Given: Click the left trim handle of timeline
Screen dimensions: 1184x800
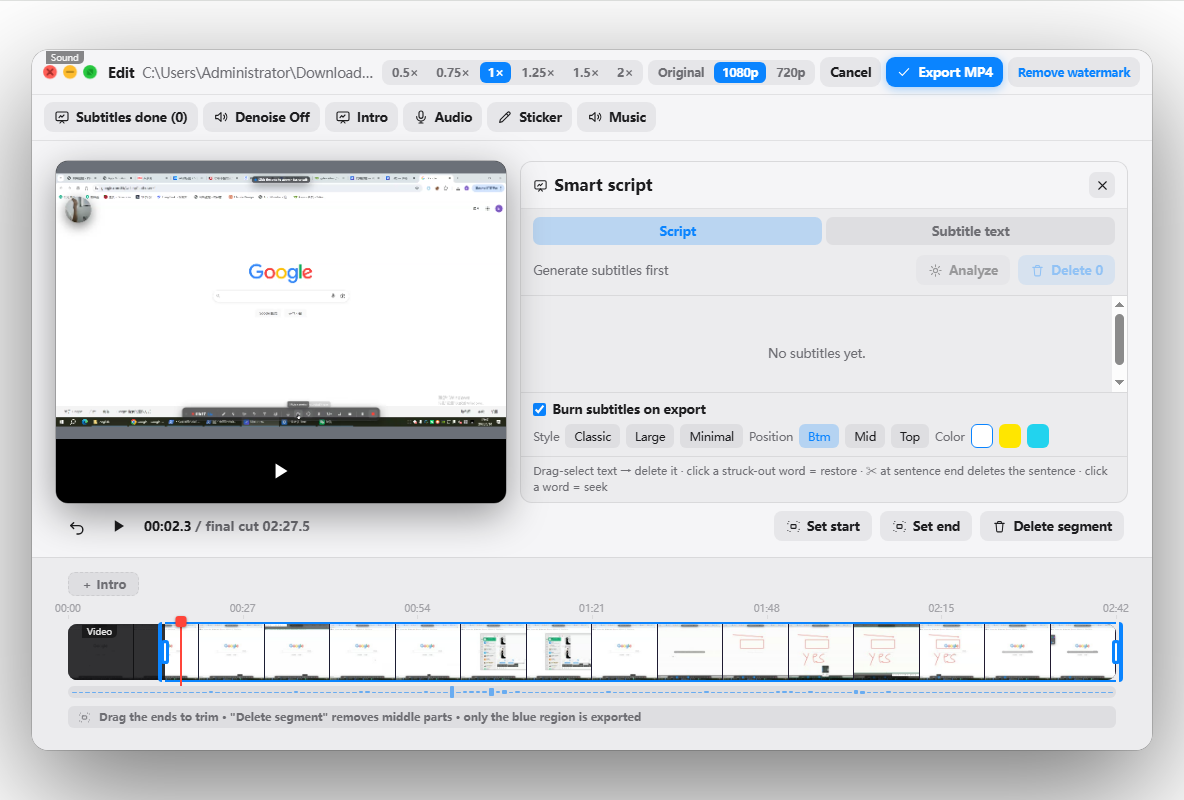Looking at the screenshot, I should click(165, 652).
